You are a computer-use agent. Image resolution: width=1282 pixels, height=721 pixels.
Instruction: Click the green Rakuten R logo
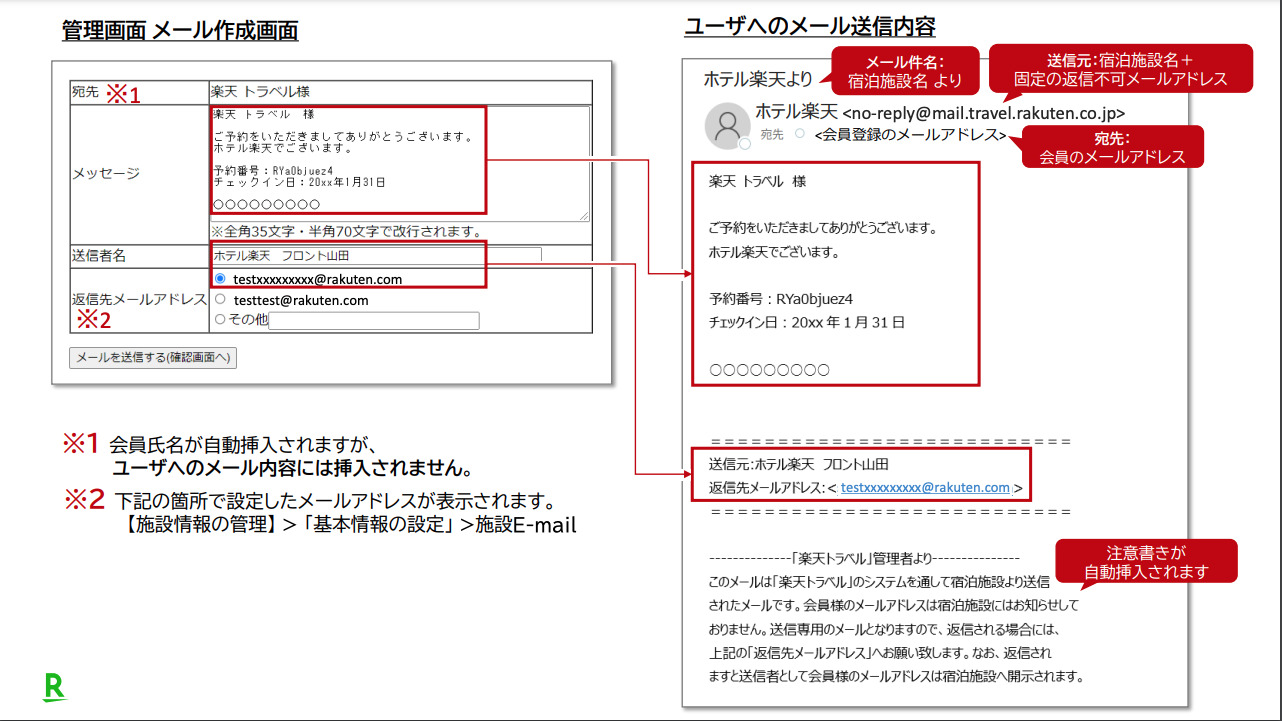pos(54,687)
